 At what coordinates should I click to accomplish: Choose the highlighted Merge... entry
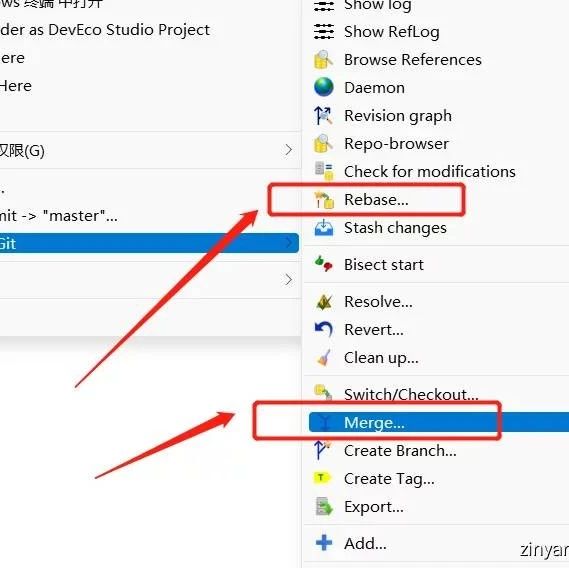(439, 422)
